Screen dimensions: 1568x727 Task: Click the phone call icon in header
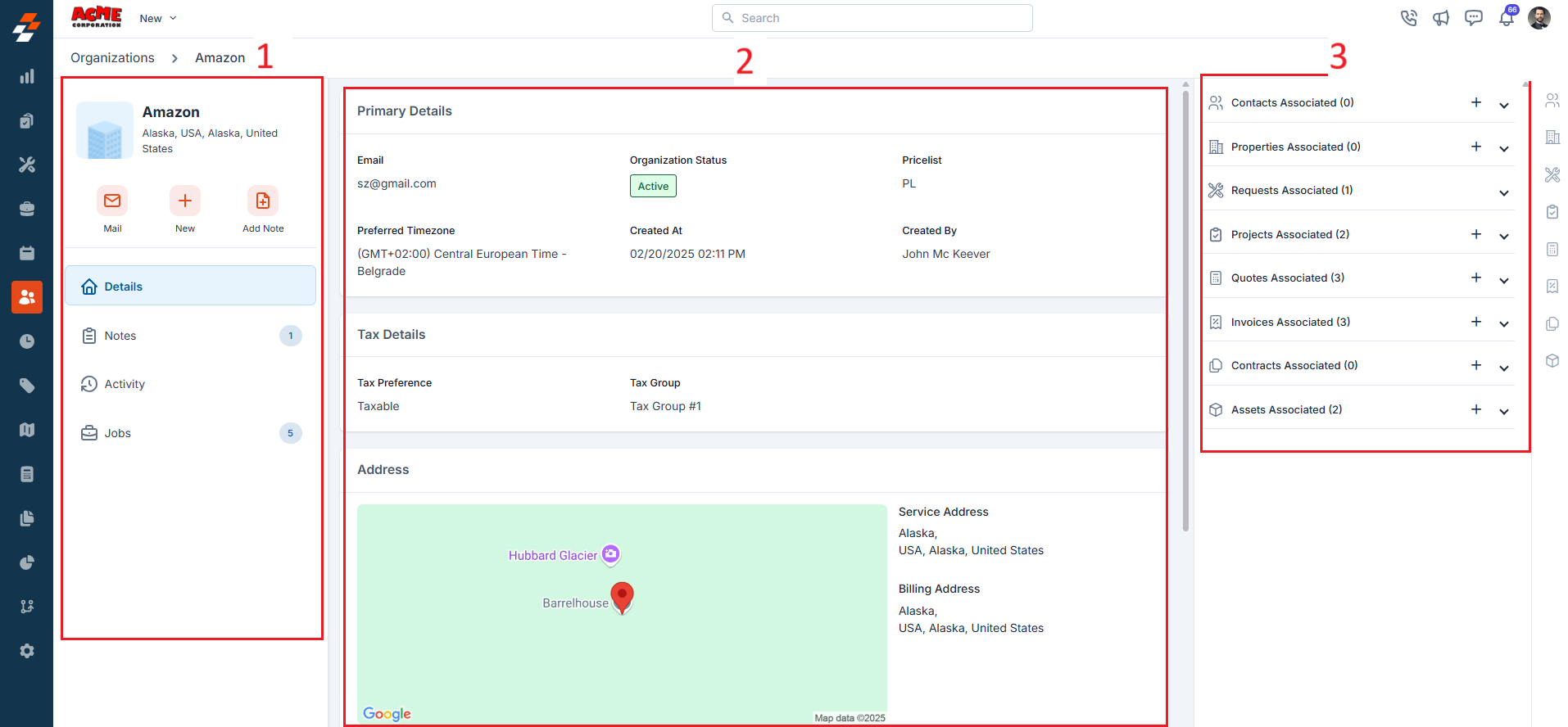pos(1409,18)
